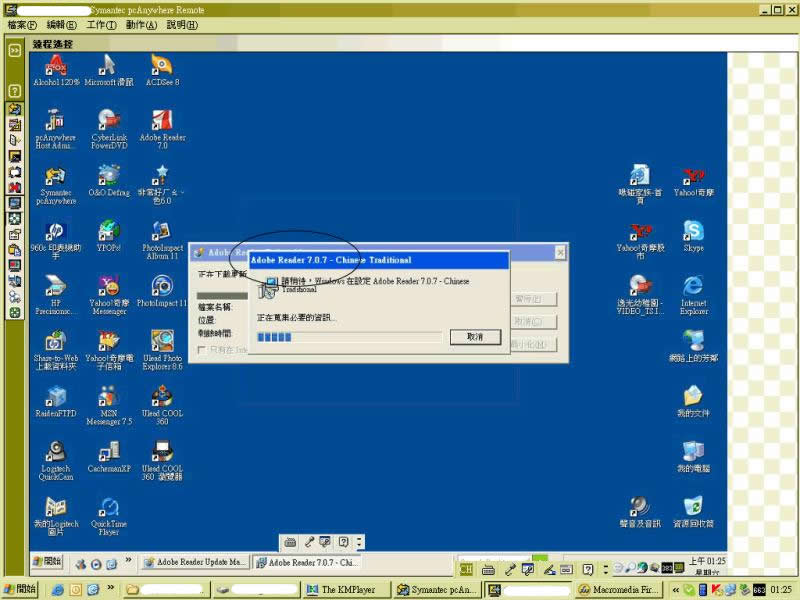Viewport: 800px width, 600px height.
Task: Select the Microsoft 注音 desktop shortcut
Action: (x=109, y=70)
